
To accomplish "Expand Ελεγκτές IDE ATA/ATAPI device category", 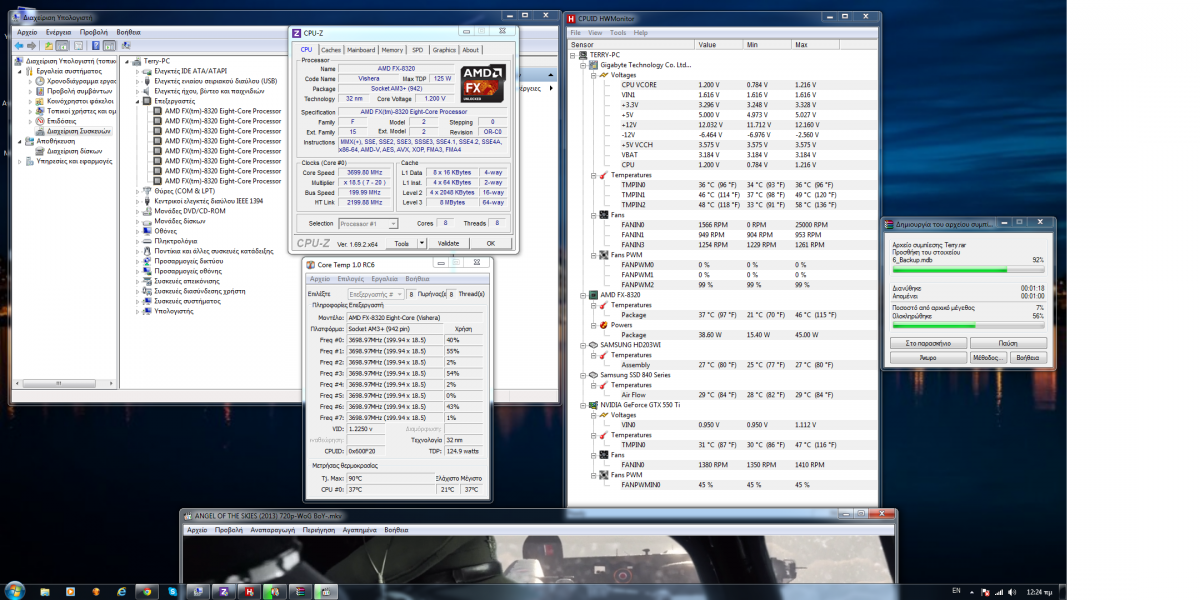I will coord(137,71).
